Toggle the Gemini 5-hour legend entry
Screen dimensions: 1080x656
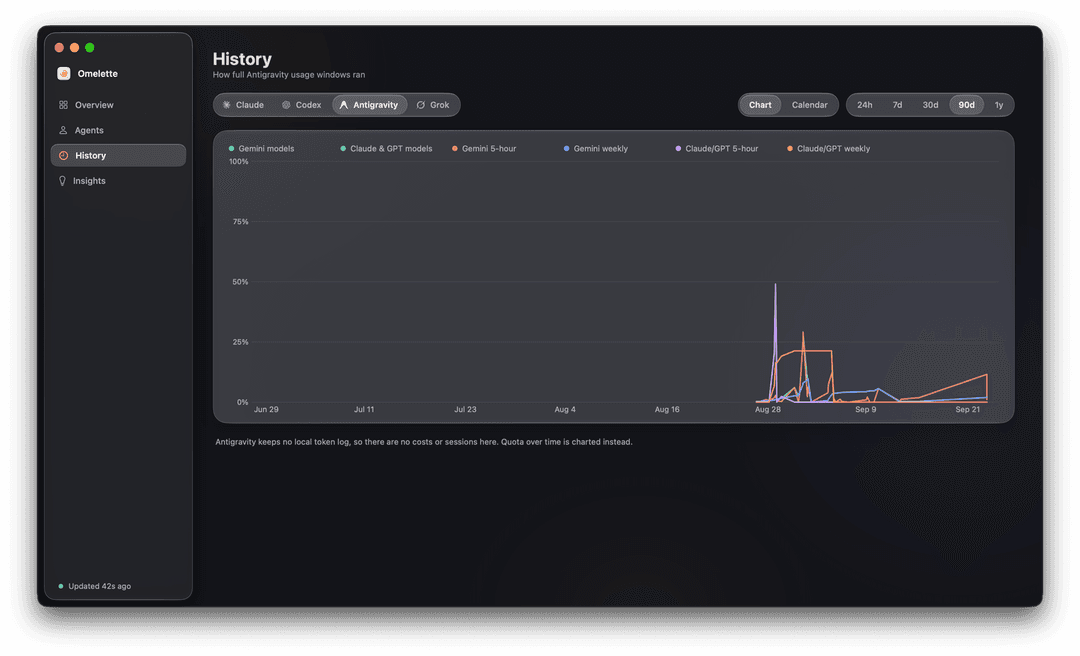484,149
